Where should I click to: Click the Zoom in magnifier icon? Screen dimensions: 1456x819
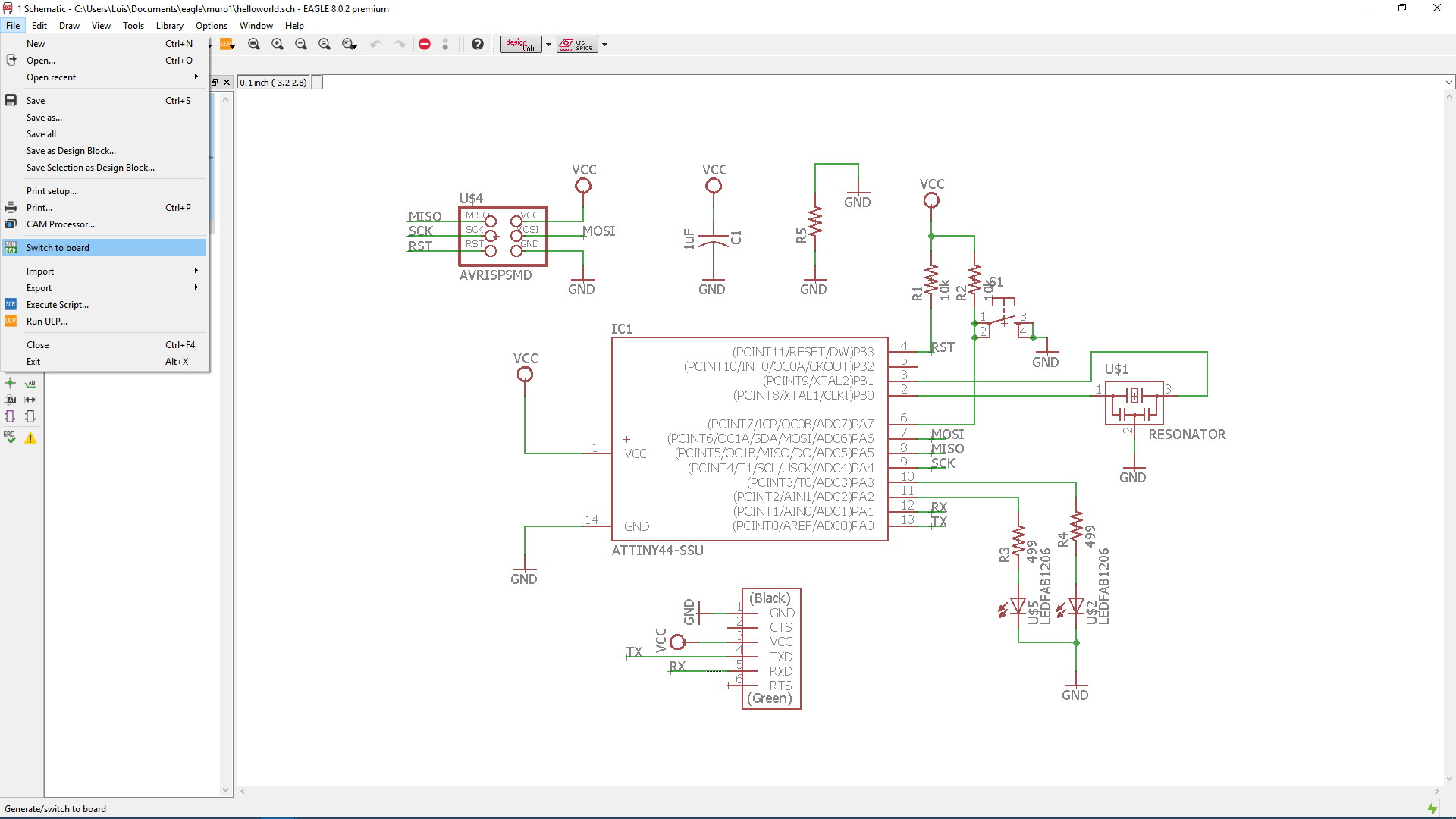(x=278, y=44)
